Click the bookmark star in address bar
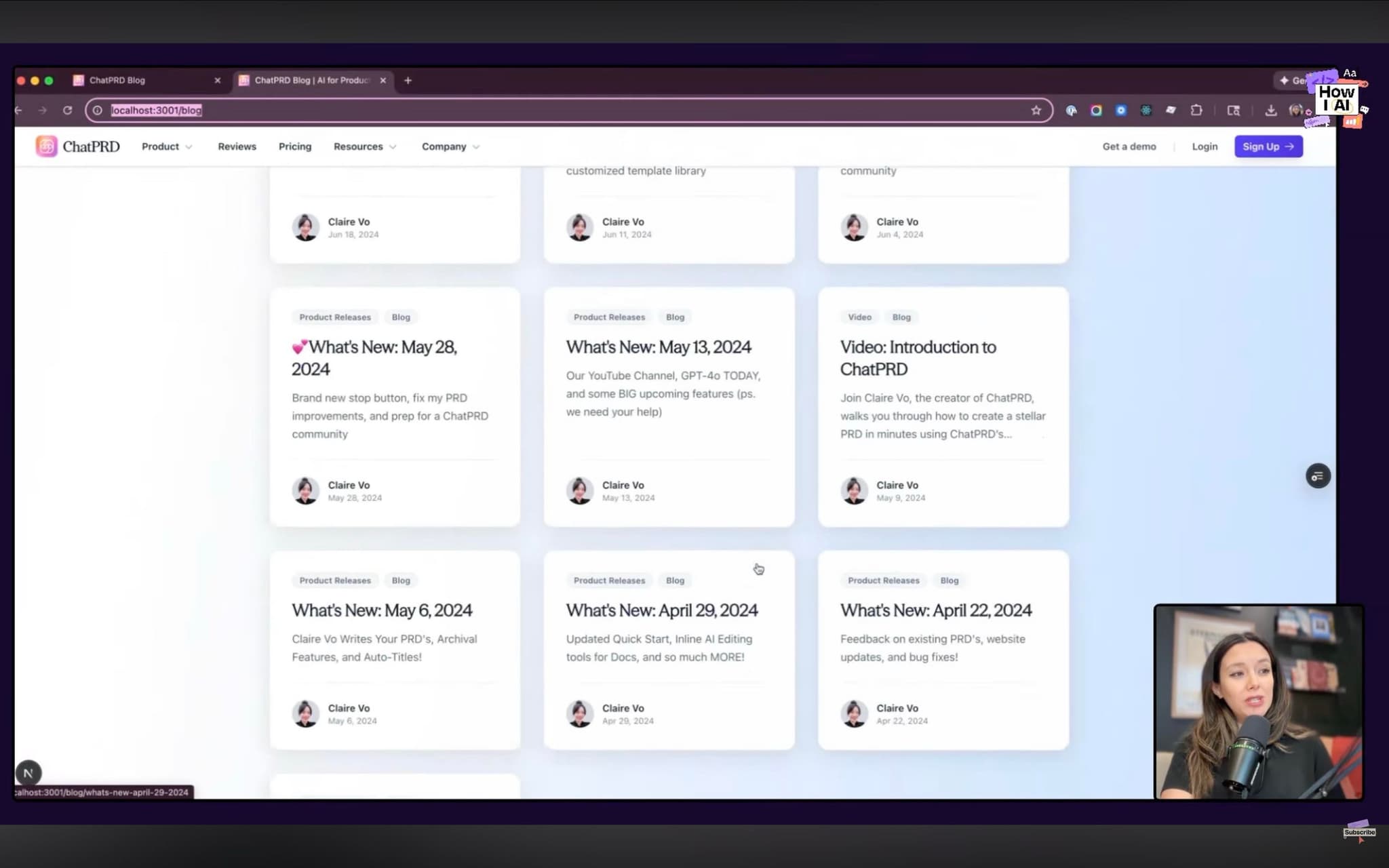The height and width of the screenshot is (868, 1389). (1036, 111)
